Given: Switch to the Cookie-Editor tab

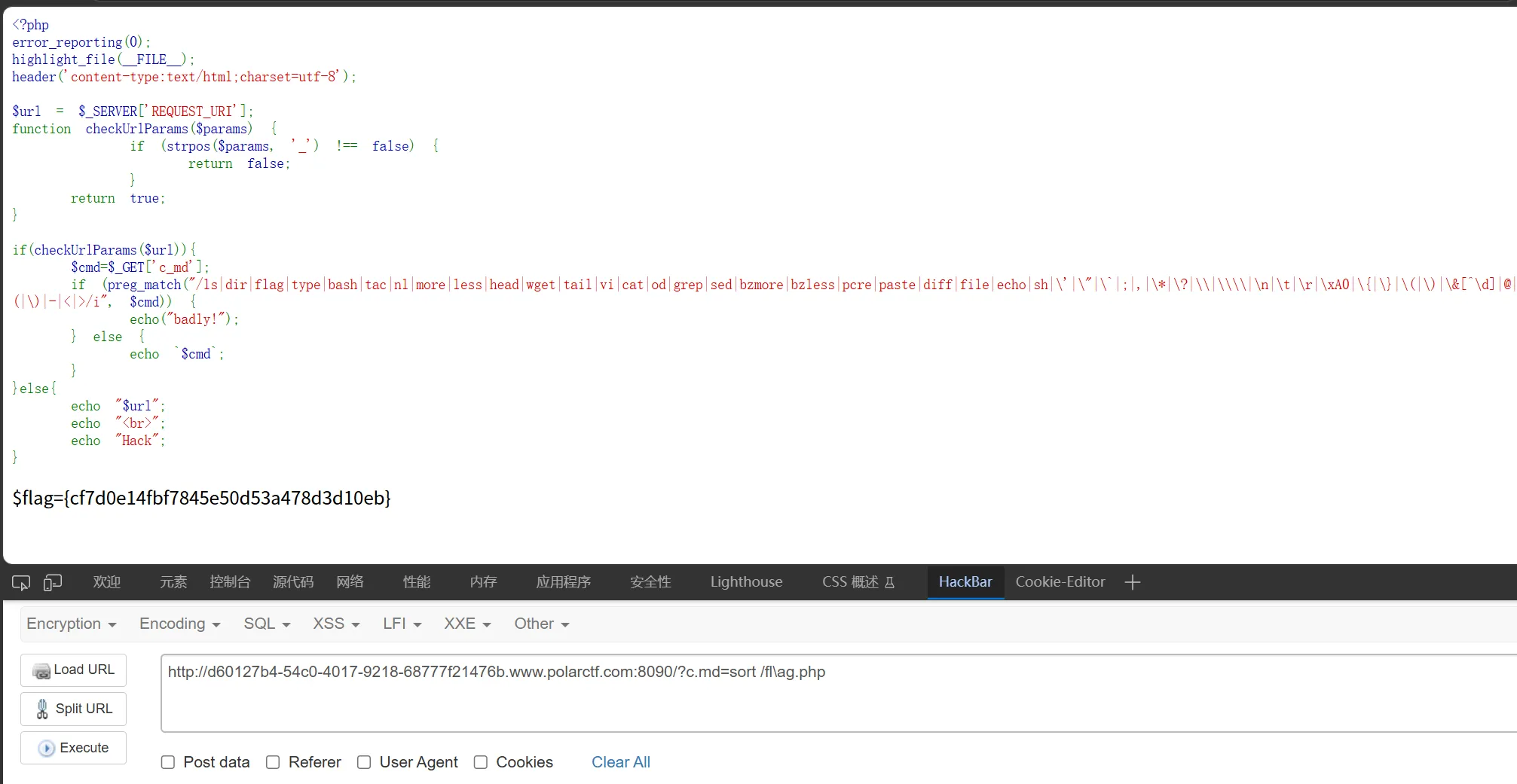Looking at the screenshot, I should pos(1060,582).
